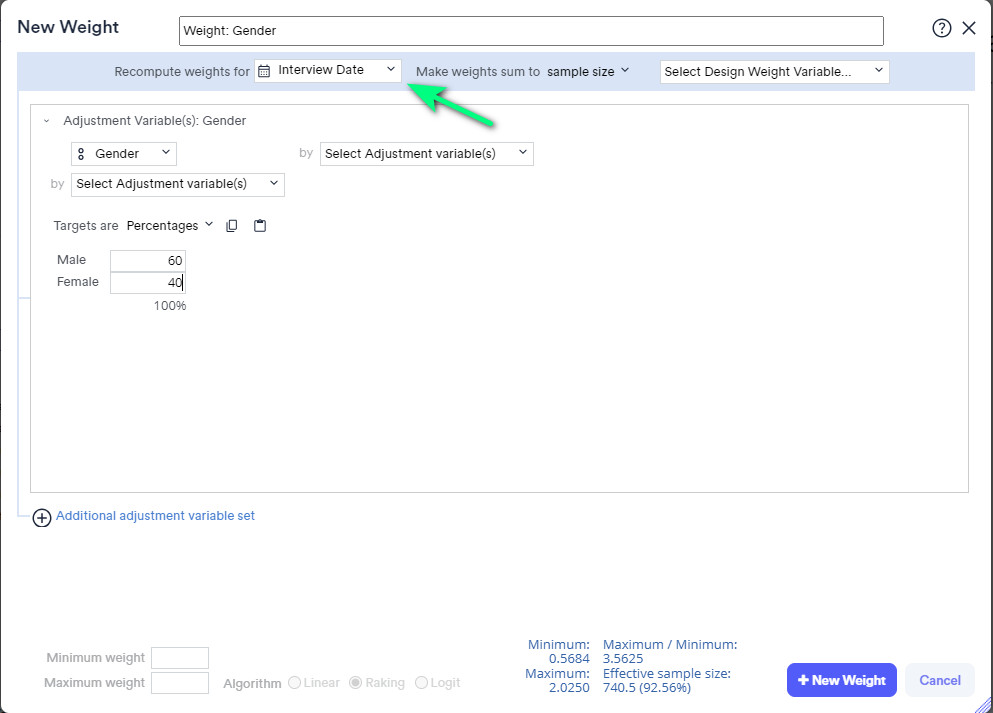Click the Female target value field
Viewport: 993px width, 713px height.
pos(148,282)
